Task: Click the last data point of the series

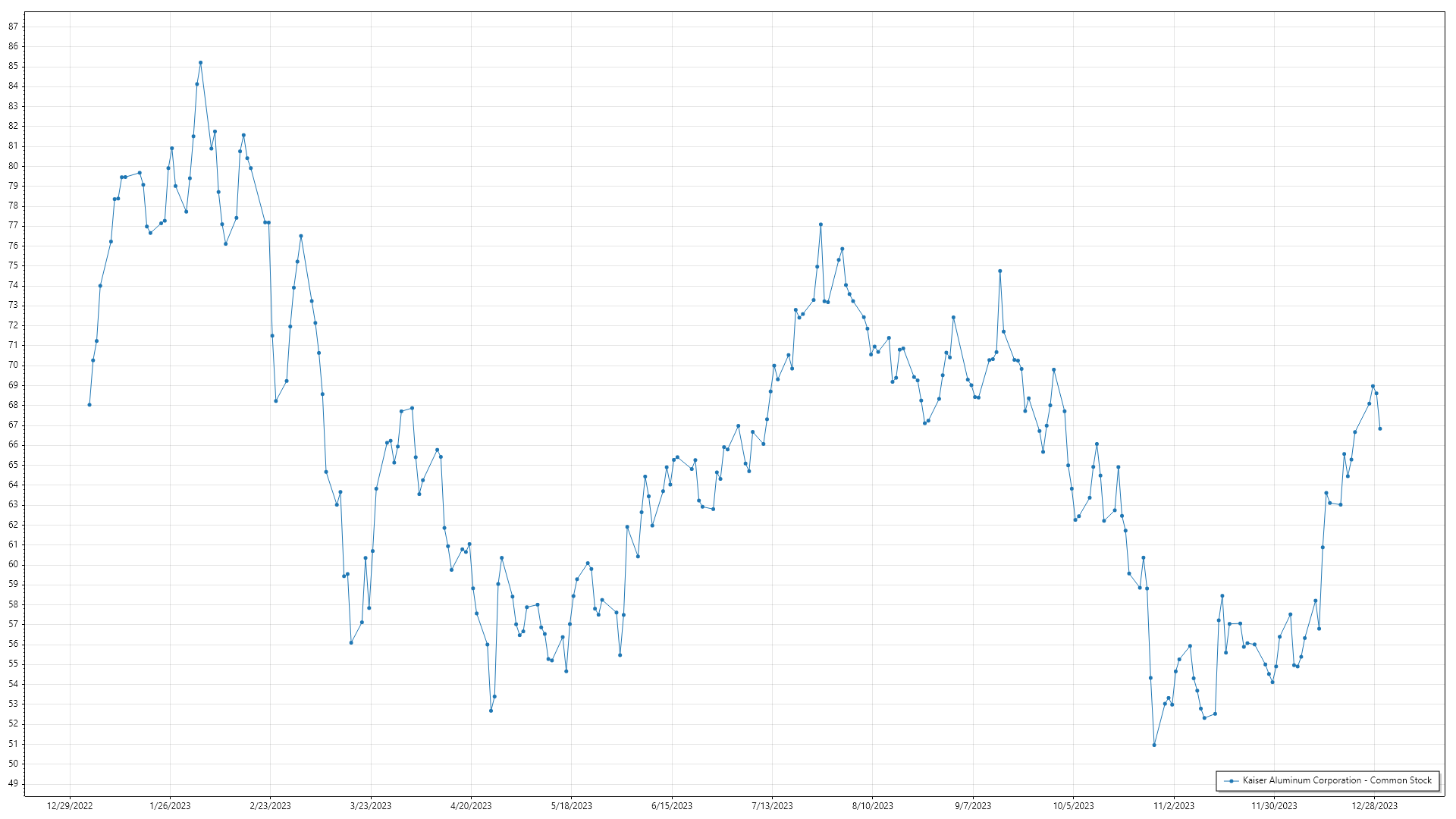Action: pyautogui.click(x=1379, y=429)
